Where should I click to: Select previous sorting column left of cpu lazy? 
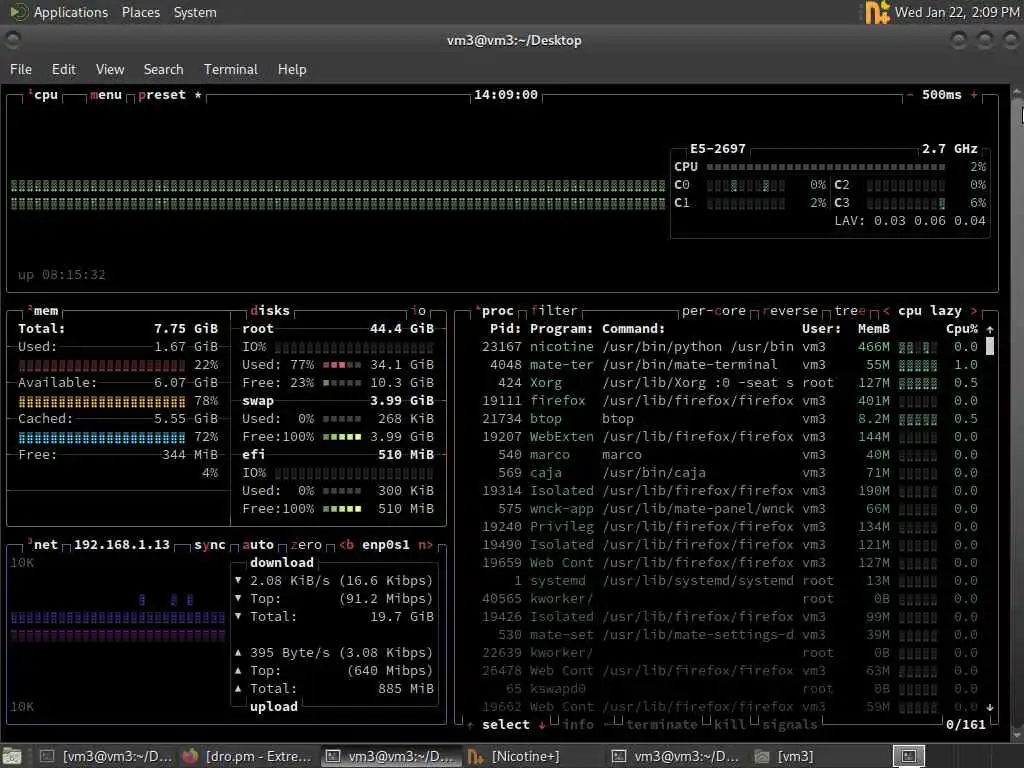886,311
